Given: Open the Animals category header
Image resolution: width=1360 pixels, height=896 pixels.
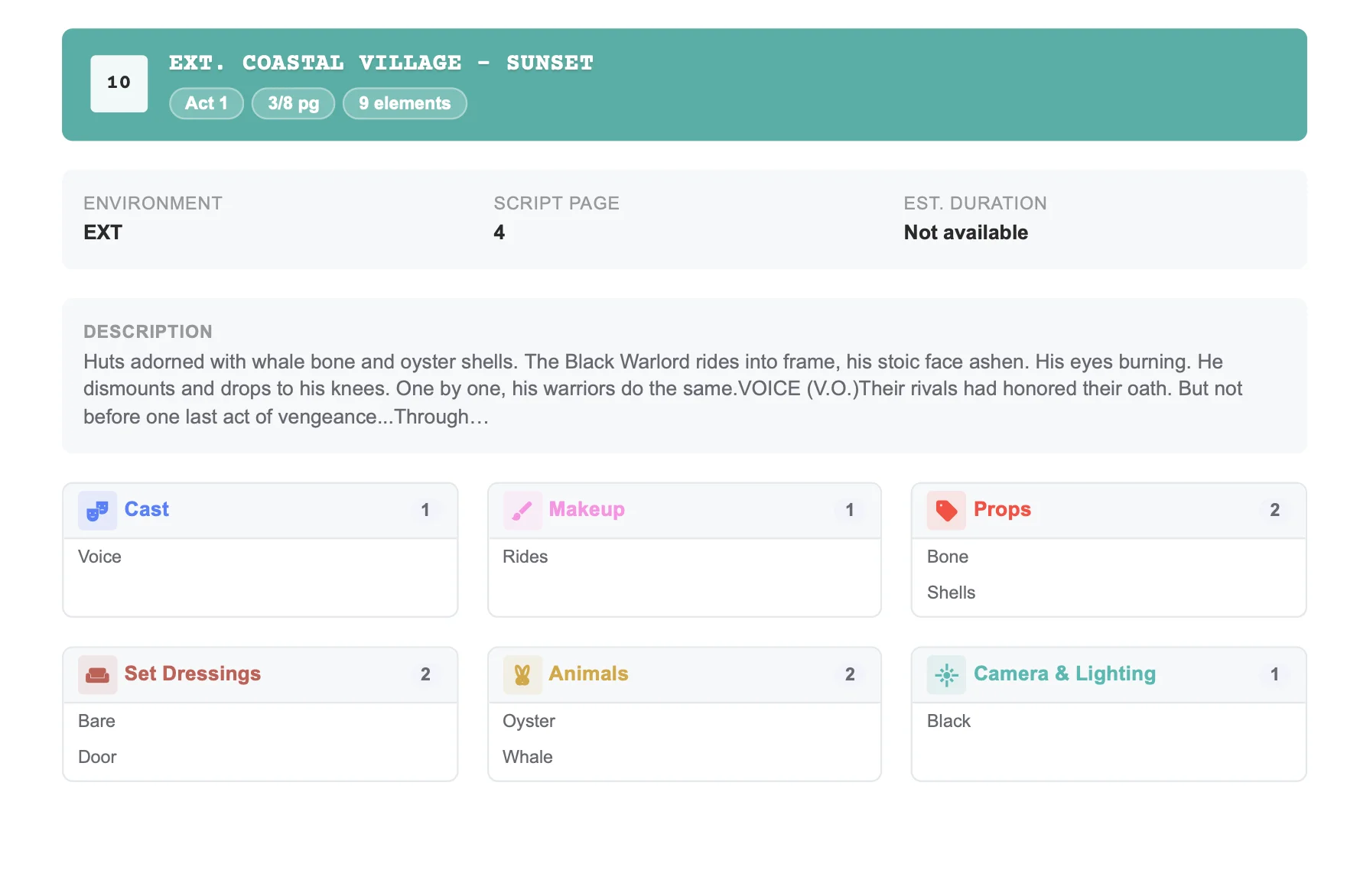Looking at the screenshot, I should (685, 675).
